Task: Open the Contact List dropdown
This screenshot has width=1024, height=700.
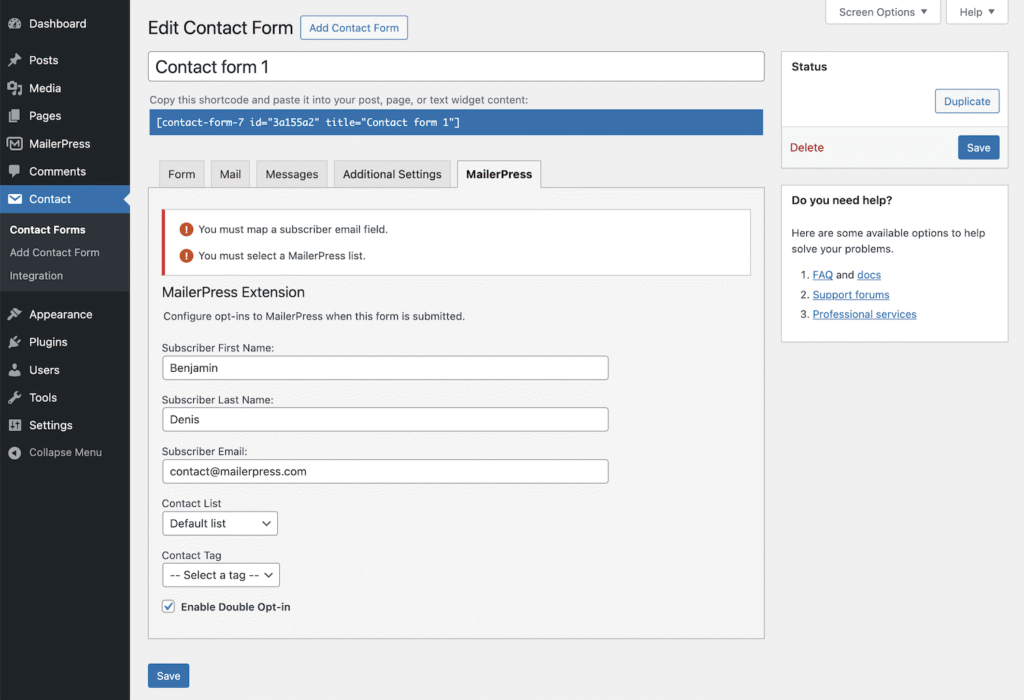Action: (x=220, y=523)
